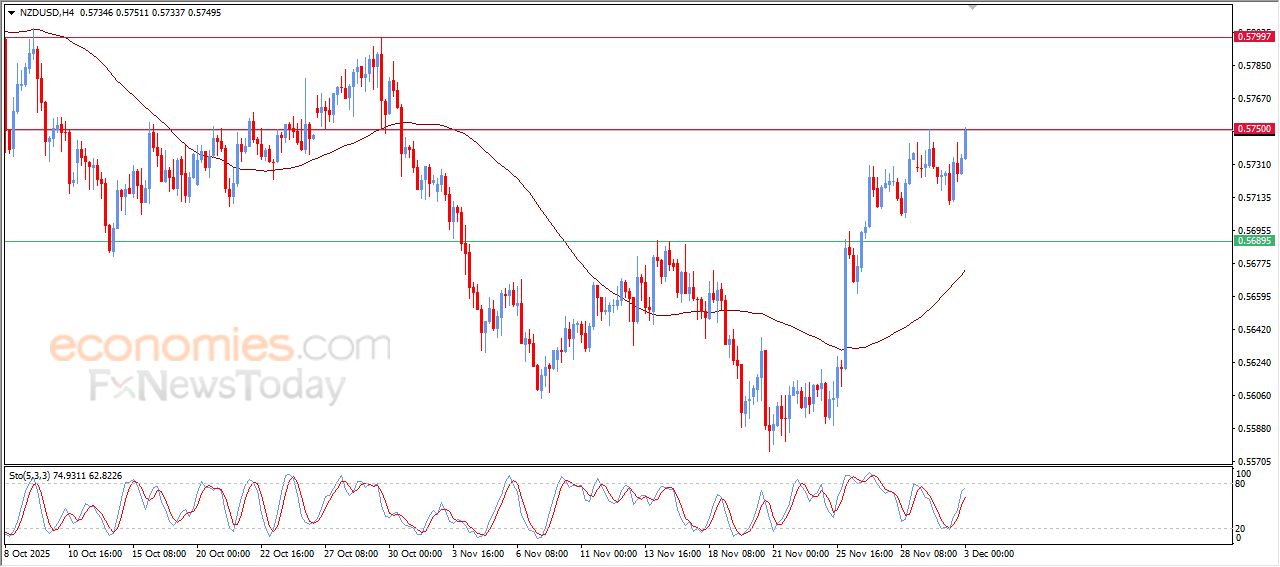Click the FxNewsToday watermark logo
Screen dimensions: 1280x567
pyautogui.click(x=217, y=386)
